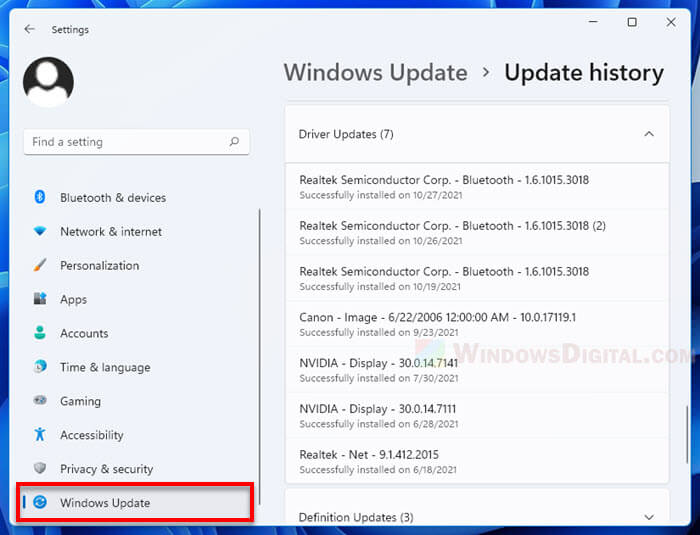The height and width of the screenshot is (535, 700).
Task: Click the Gaming controller icon
Action: (40, 400)
